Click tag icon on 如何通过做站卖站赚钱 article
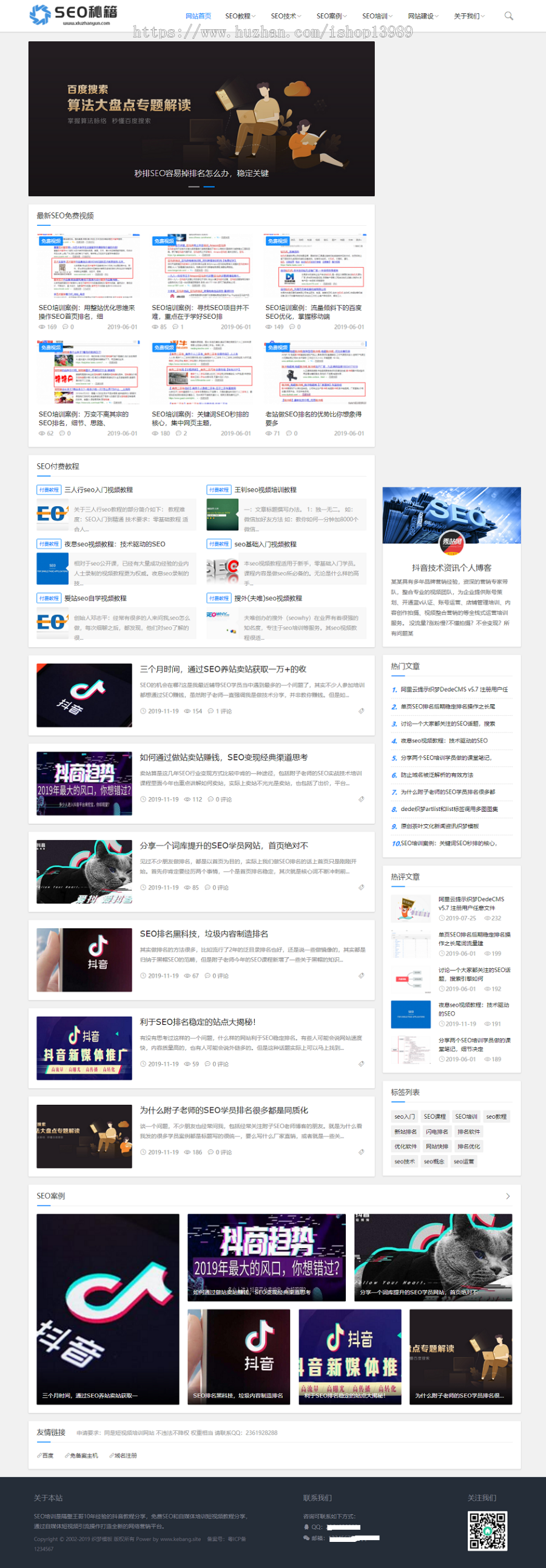The image size is (546, 1568). point(361,799)
